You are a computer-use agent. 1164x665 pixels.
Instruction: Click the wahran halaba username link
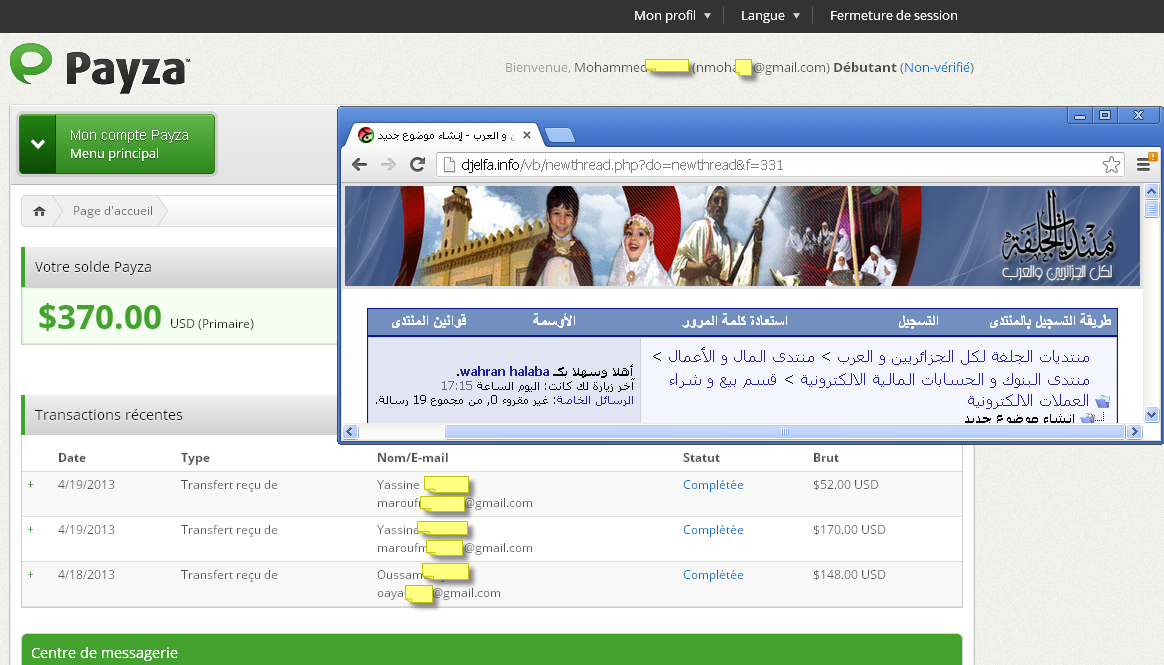coord(505,372)
